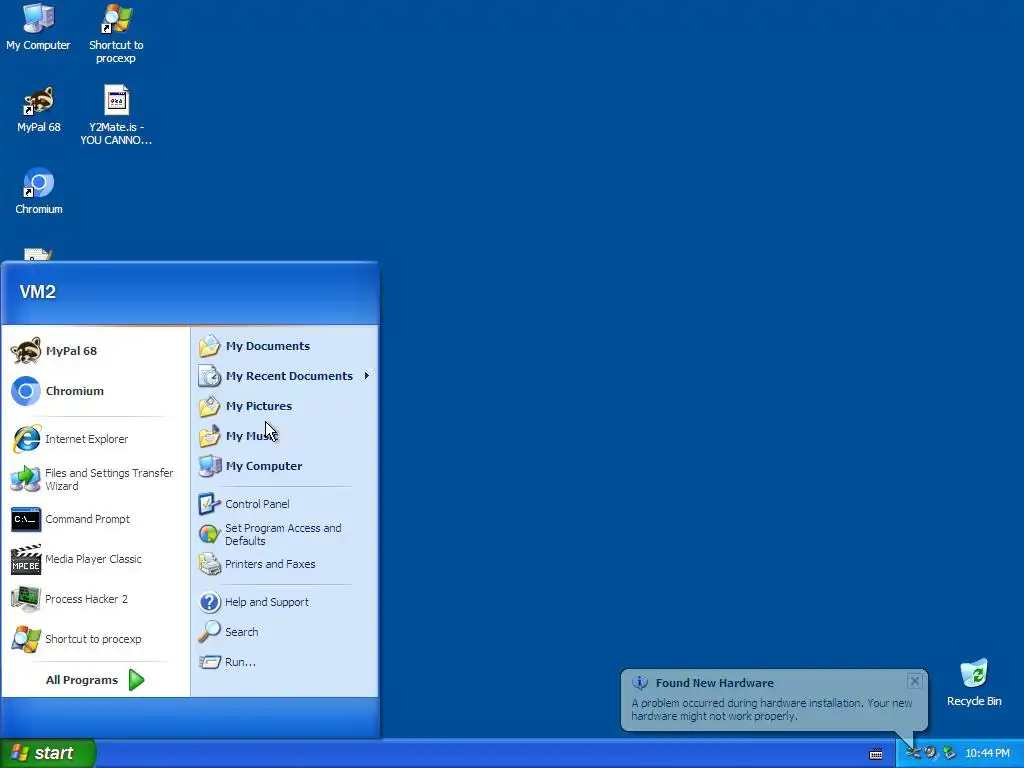Open Chromium desktop shortcut
Image resolution: width=1024 pixels, height=768 pixels.
coord(39,191)
